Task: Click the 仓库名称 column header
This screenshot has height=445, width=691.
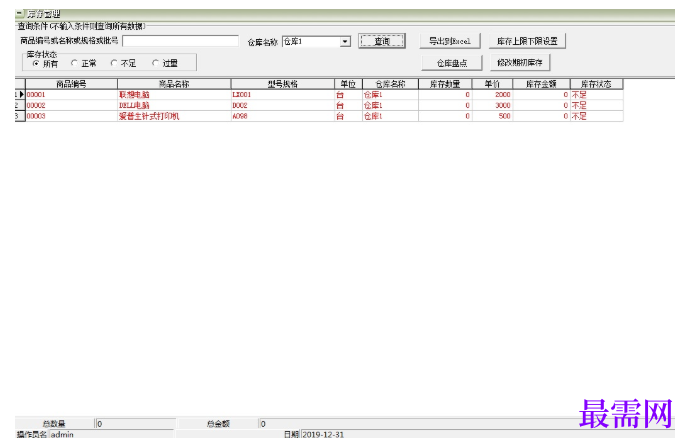Action: (x=390, y=84)
